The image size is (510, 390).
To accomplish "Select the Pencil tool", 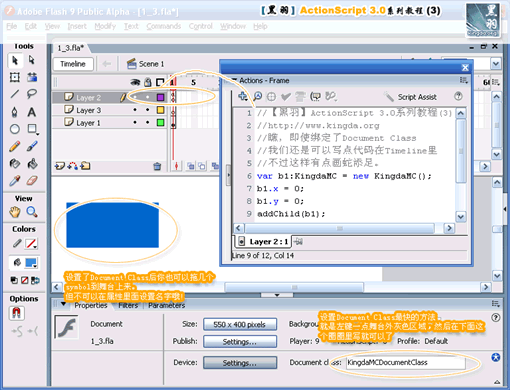I will (15, 146).
